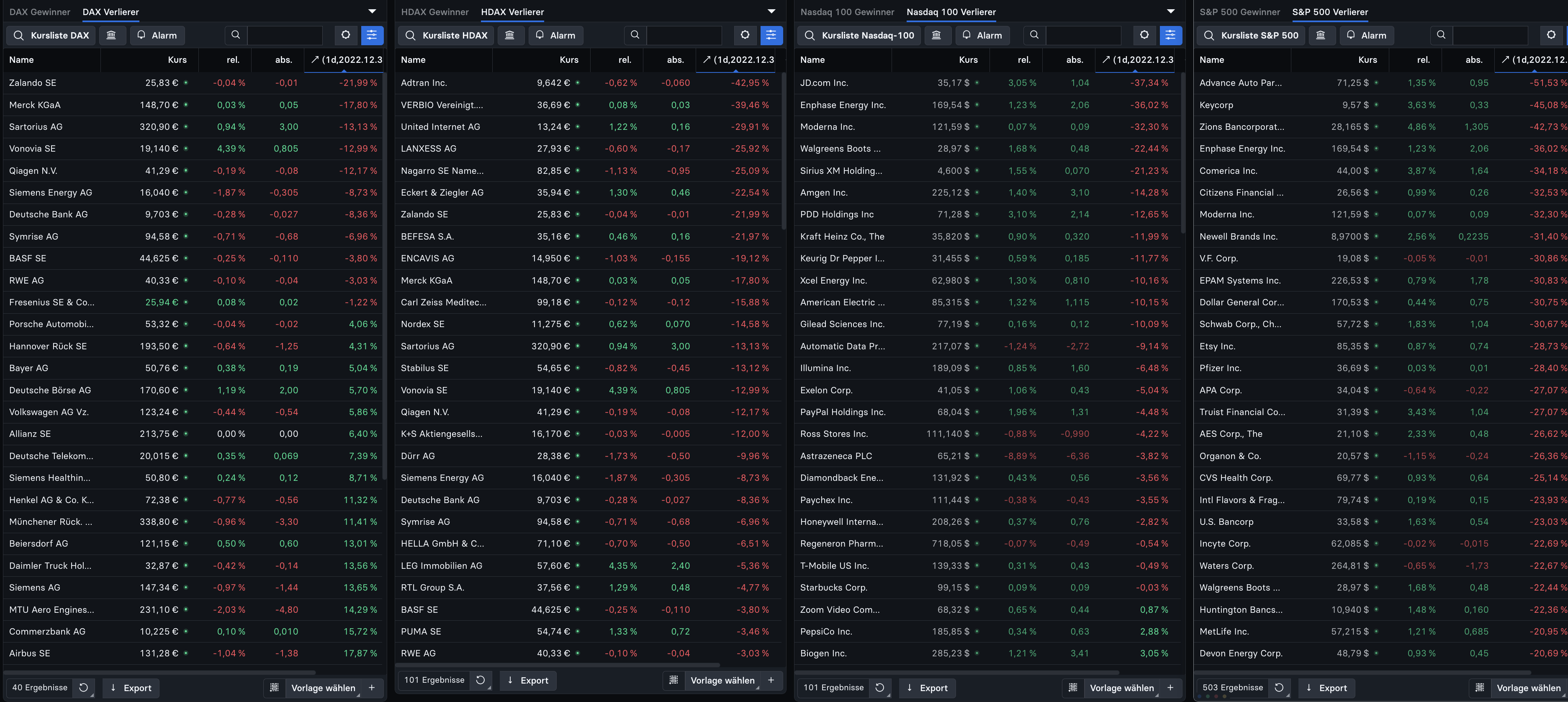The width and height of the screenshot is (1568, 702).
Task: Click search input field in the HDAX panel
Action: pyautogui.click(x=684, y=35)
